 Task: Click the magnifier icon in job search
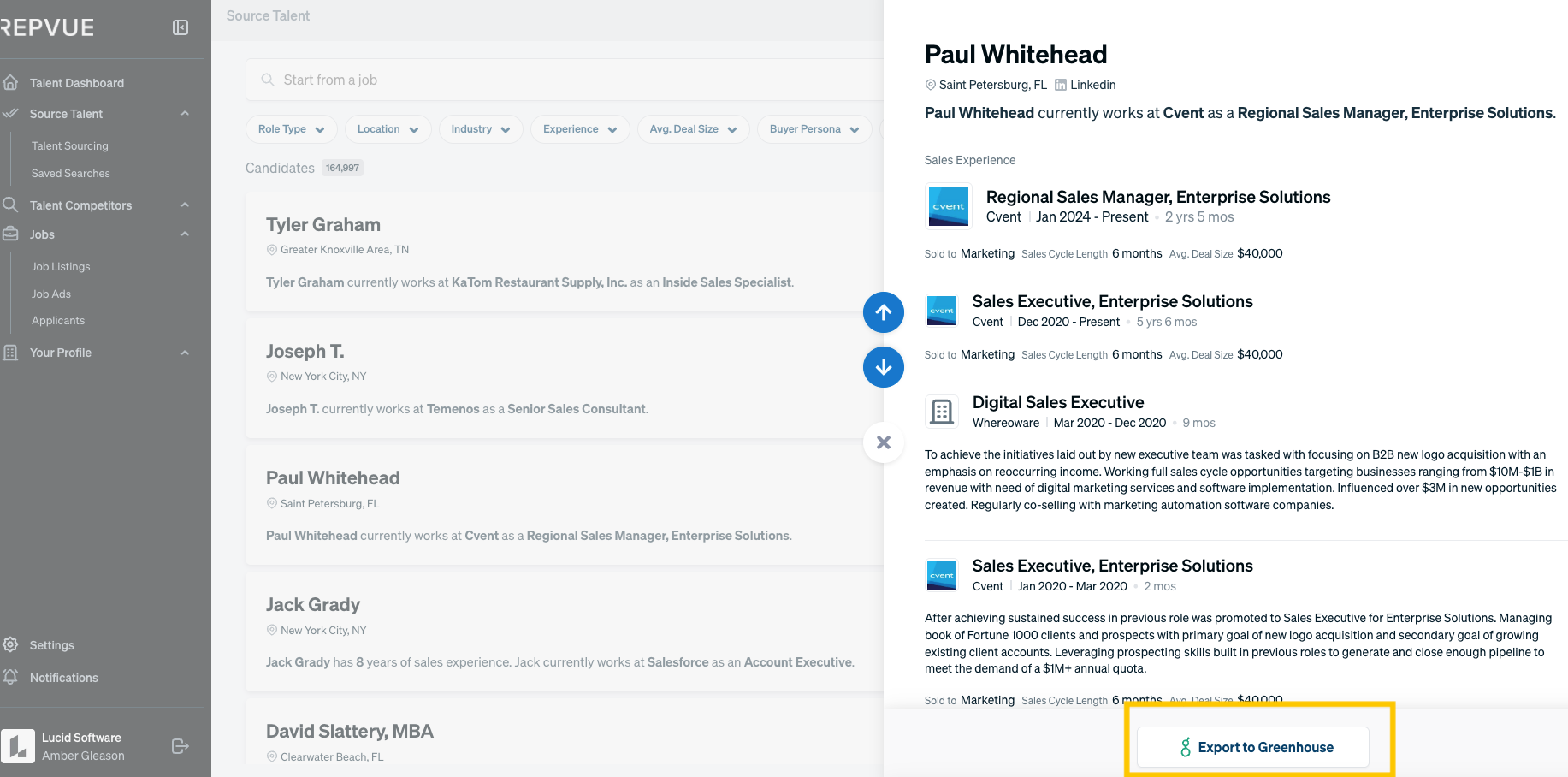(x=268, y=80)
